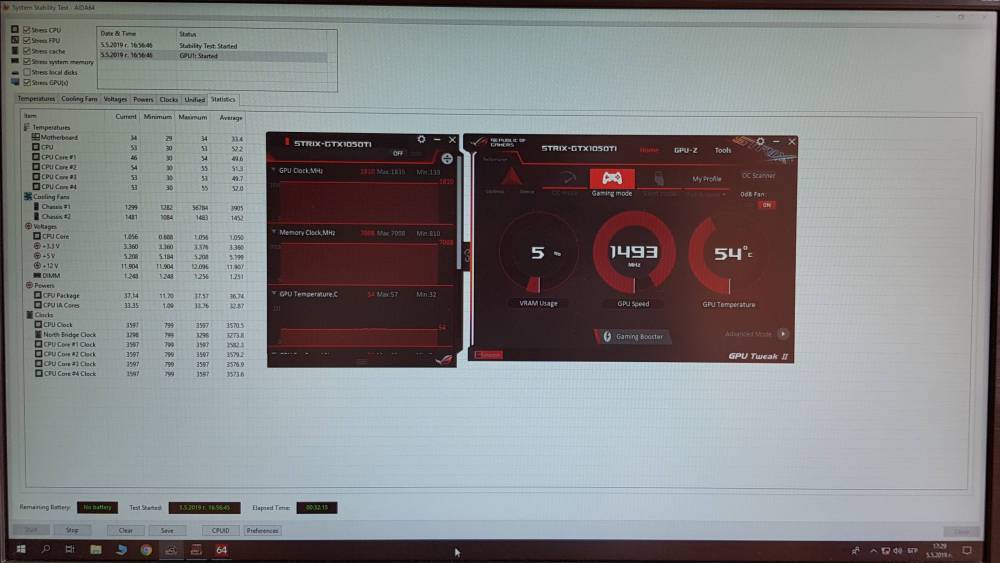
Task: Click the Save button
Action: tap(167, 530)
